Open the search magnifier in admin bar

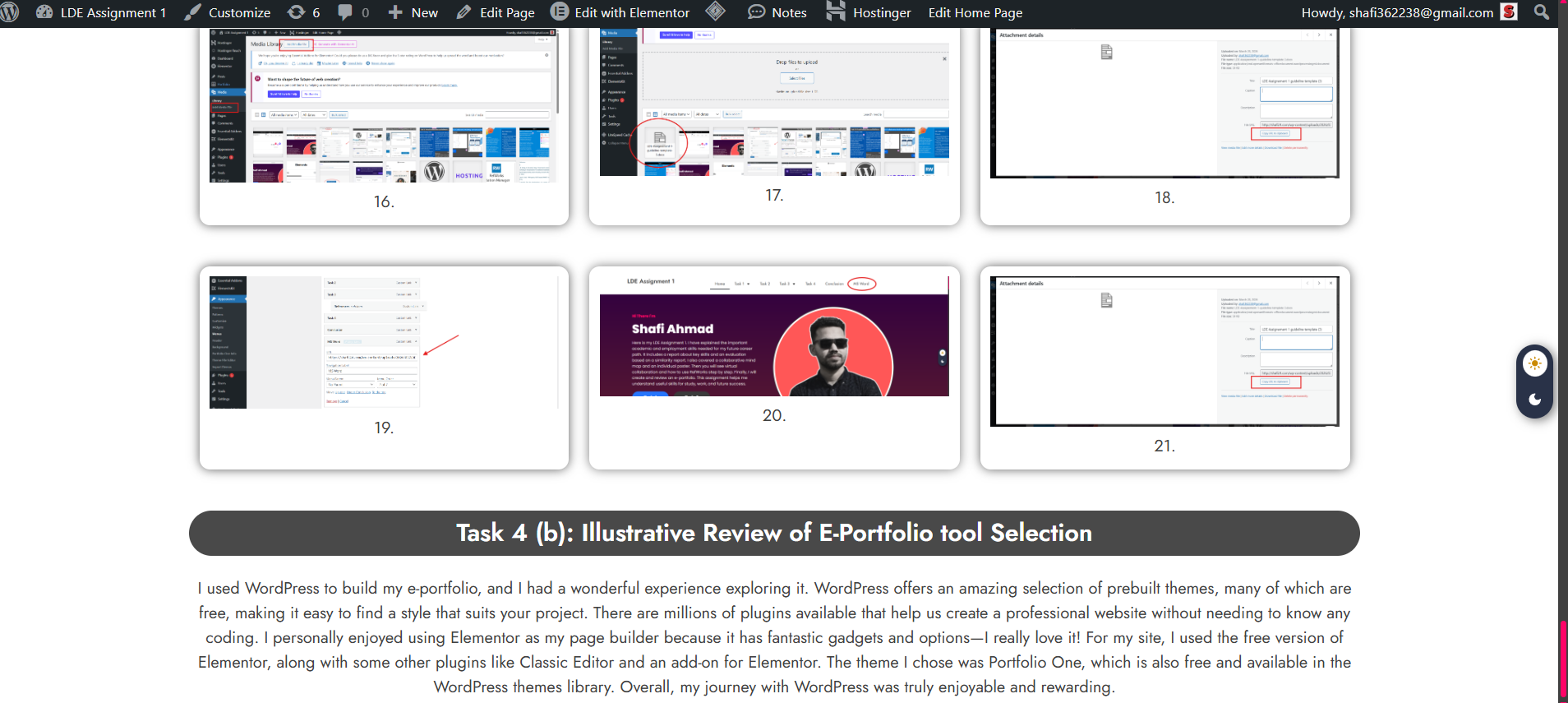coord(1542,12)
